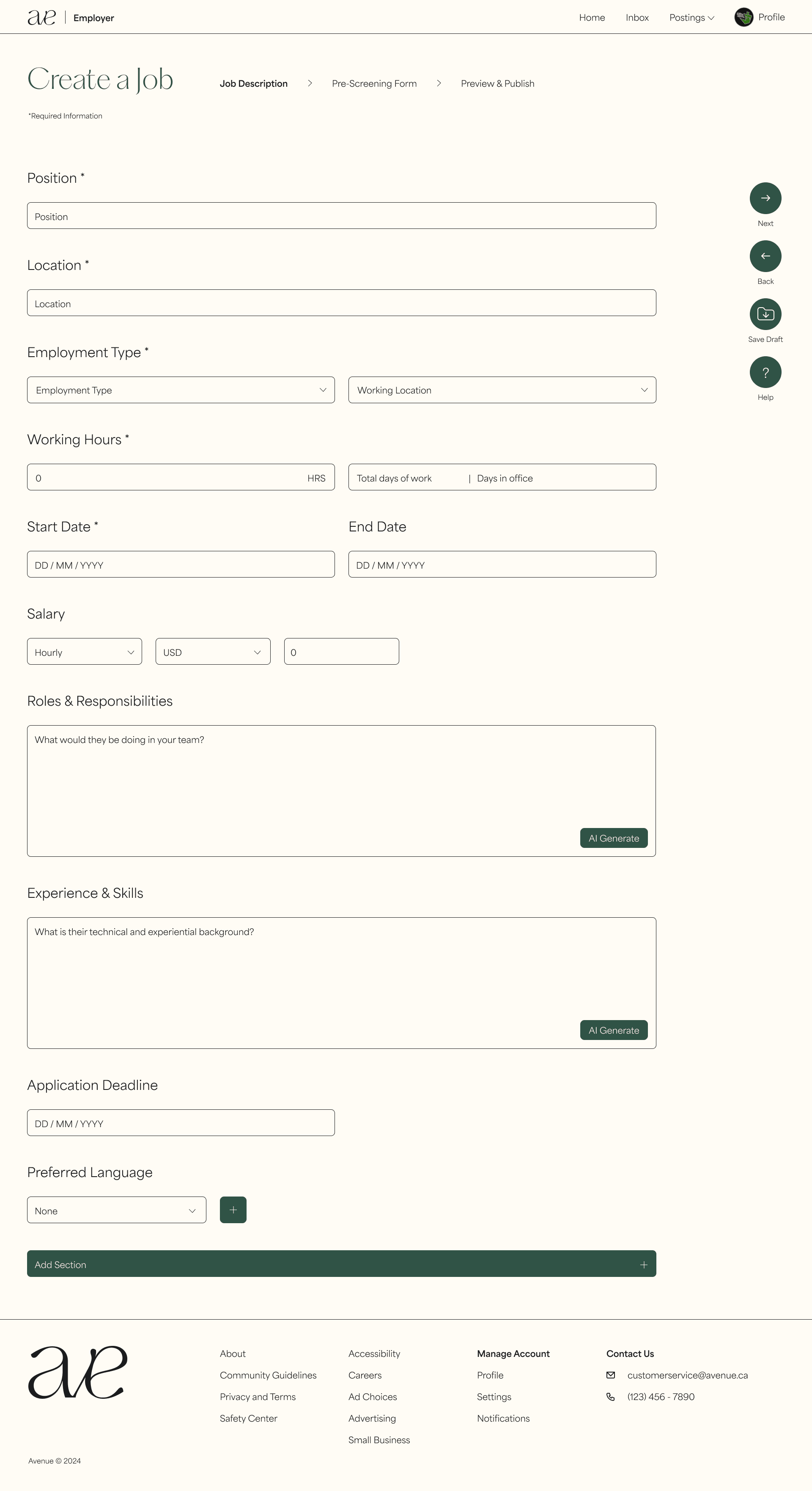Open Notifications under Manage Account

click(x=503, y=1418)
